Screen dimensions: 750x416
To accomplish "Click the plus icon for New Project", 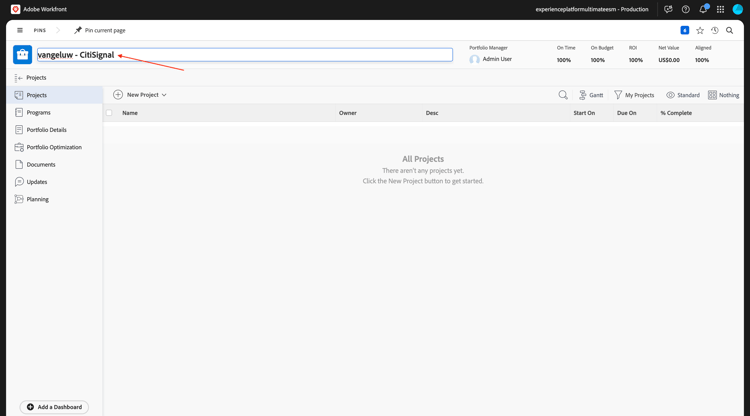I will point(118,95).
